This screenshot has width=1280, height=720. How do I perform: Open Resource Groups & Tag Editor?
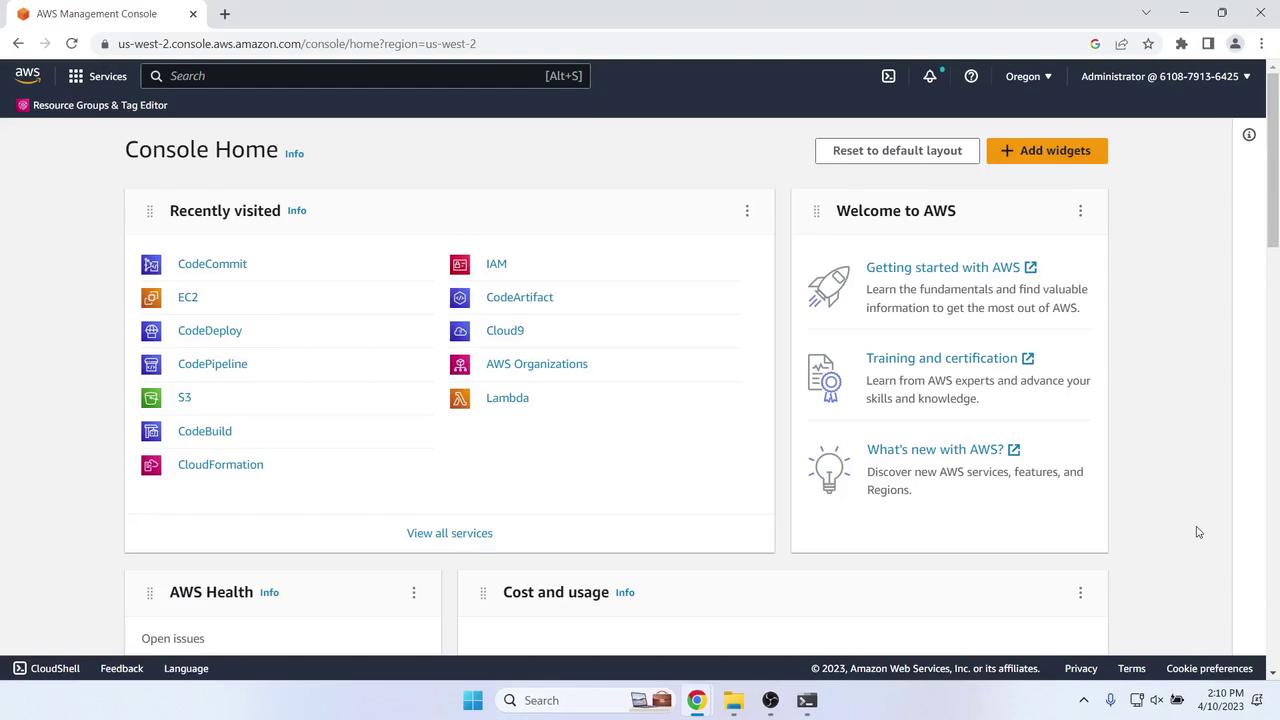(92, 105)
